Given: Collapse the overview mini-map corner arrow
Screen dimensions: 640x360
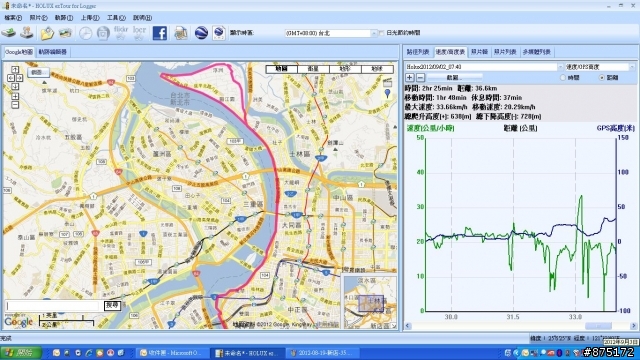Looking at the screenshot, I should [393, 326].
